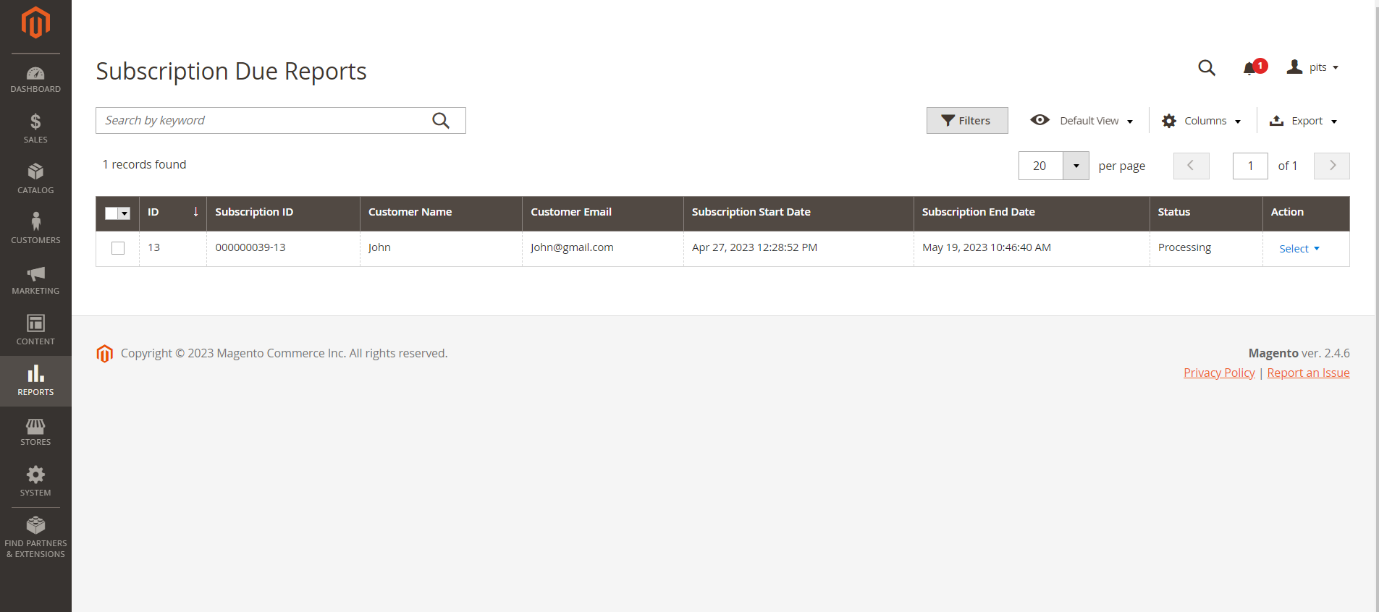Toggle the select-all checkbox in table header
The image size is (1379, 612).
pos(112,213)
